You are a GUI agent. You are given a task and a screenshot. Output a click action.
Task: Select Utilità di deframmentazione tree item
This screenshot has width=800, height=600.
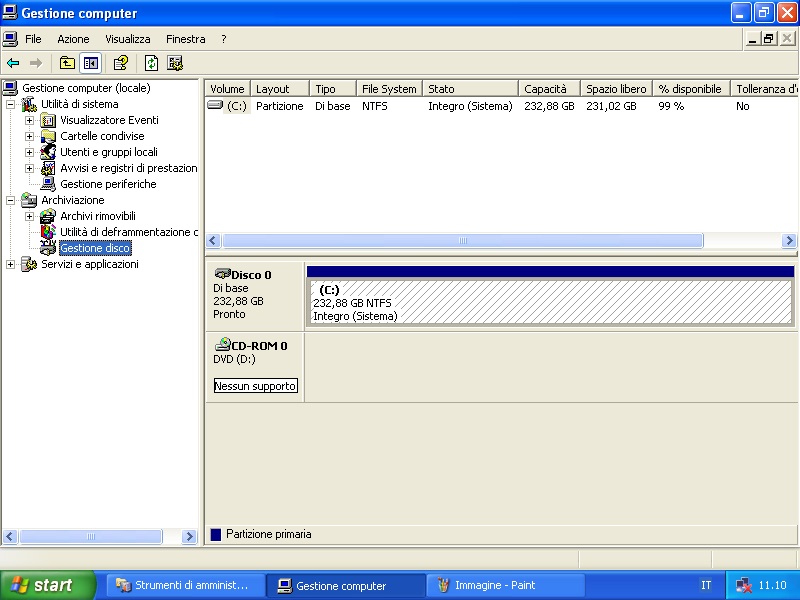[128, 232]
